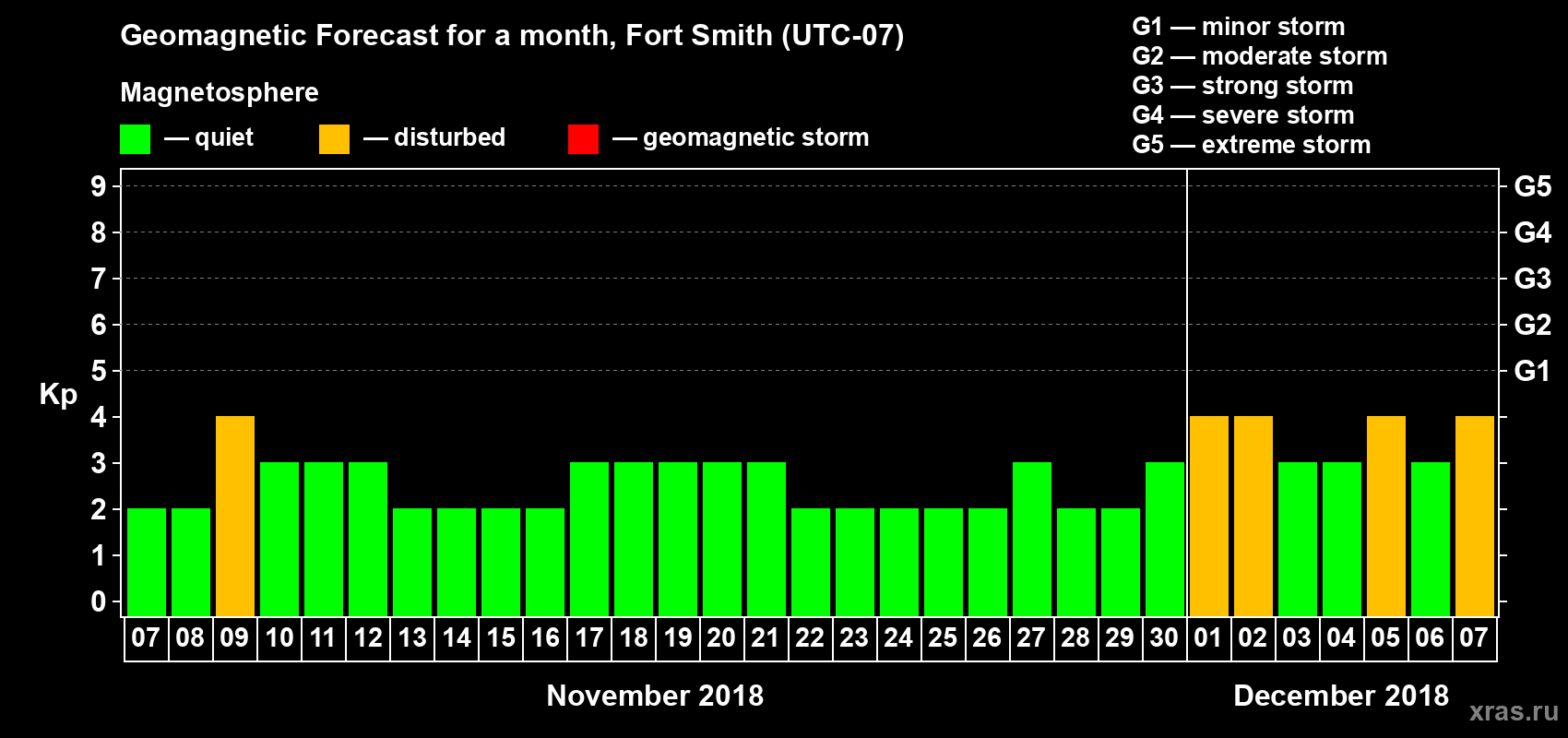Click the green bar above November 30
This screenshot has height=738, width=1568.
pos(1165,540)
